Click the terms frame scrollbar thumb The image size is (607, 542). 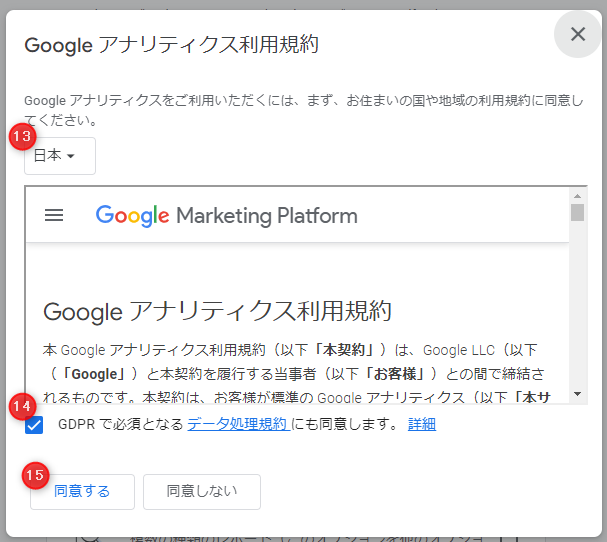577,212
